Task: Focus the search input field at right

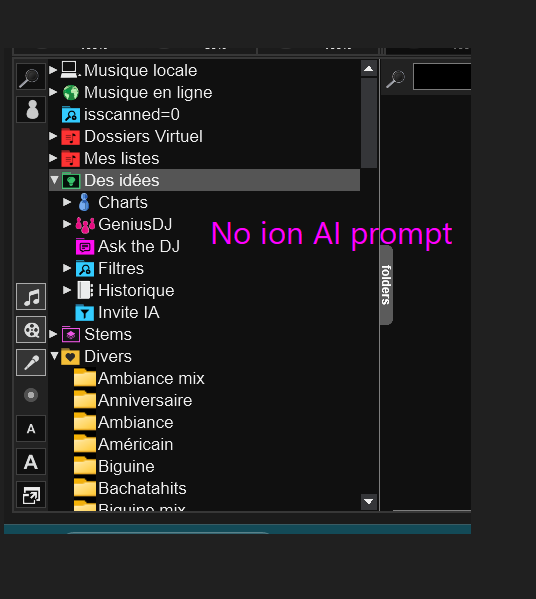Action: (442, 77)
